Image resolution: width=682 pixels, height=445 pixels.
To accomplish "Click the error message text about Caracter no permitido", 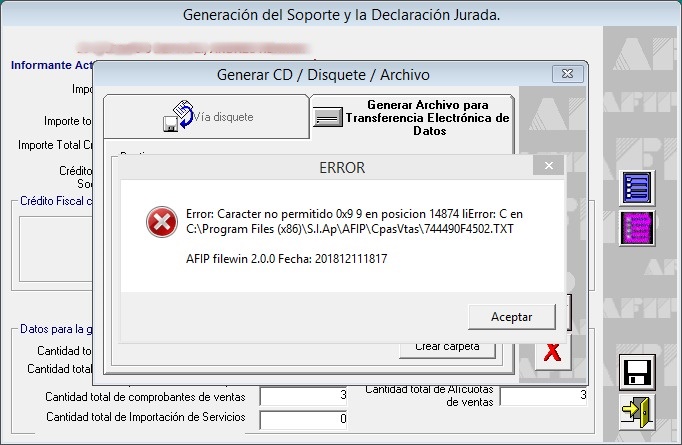I will click(354, 221).
